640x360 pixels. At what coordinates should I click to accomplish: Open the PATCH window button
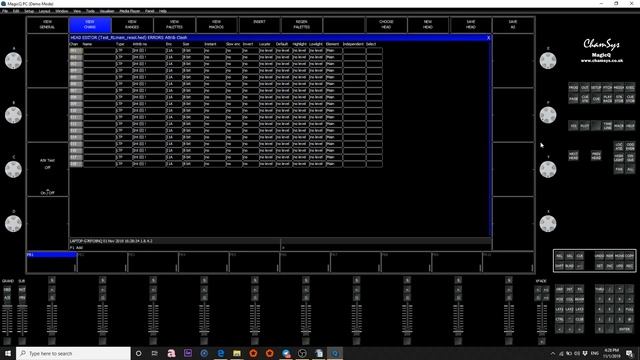point(607,88)
